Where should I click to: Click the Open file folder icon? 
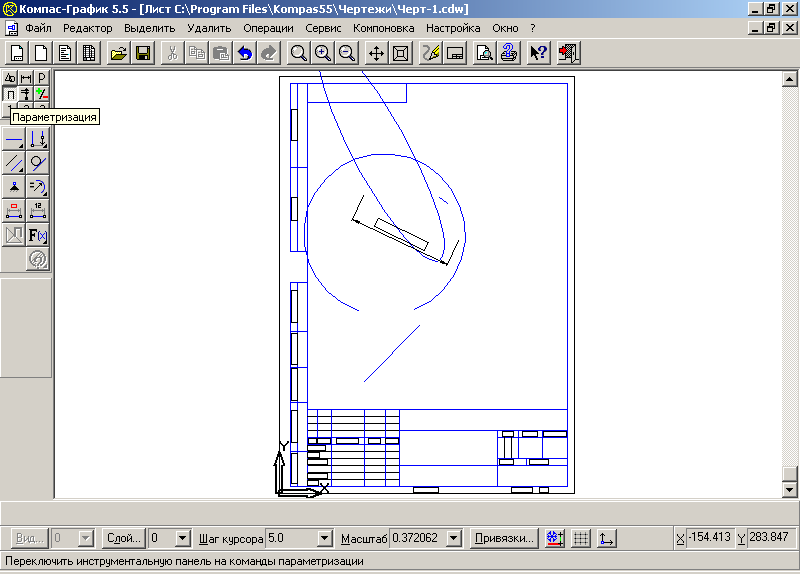tap(118, 53)
